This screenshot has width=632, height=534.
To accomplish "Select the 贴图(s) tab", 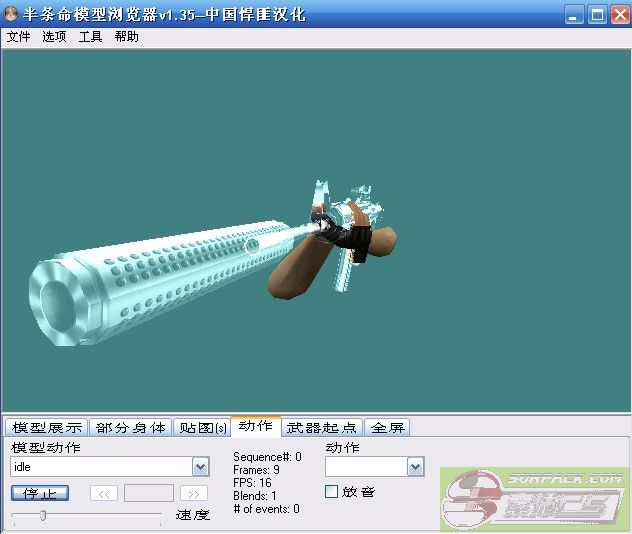I will [202, 428].
